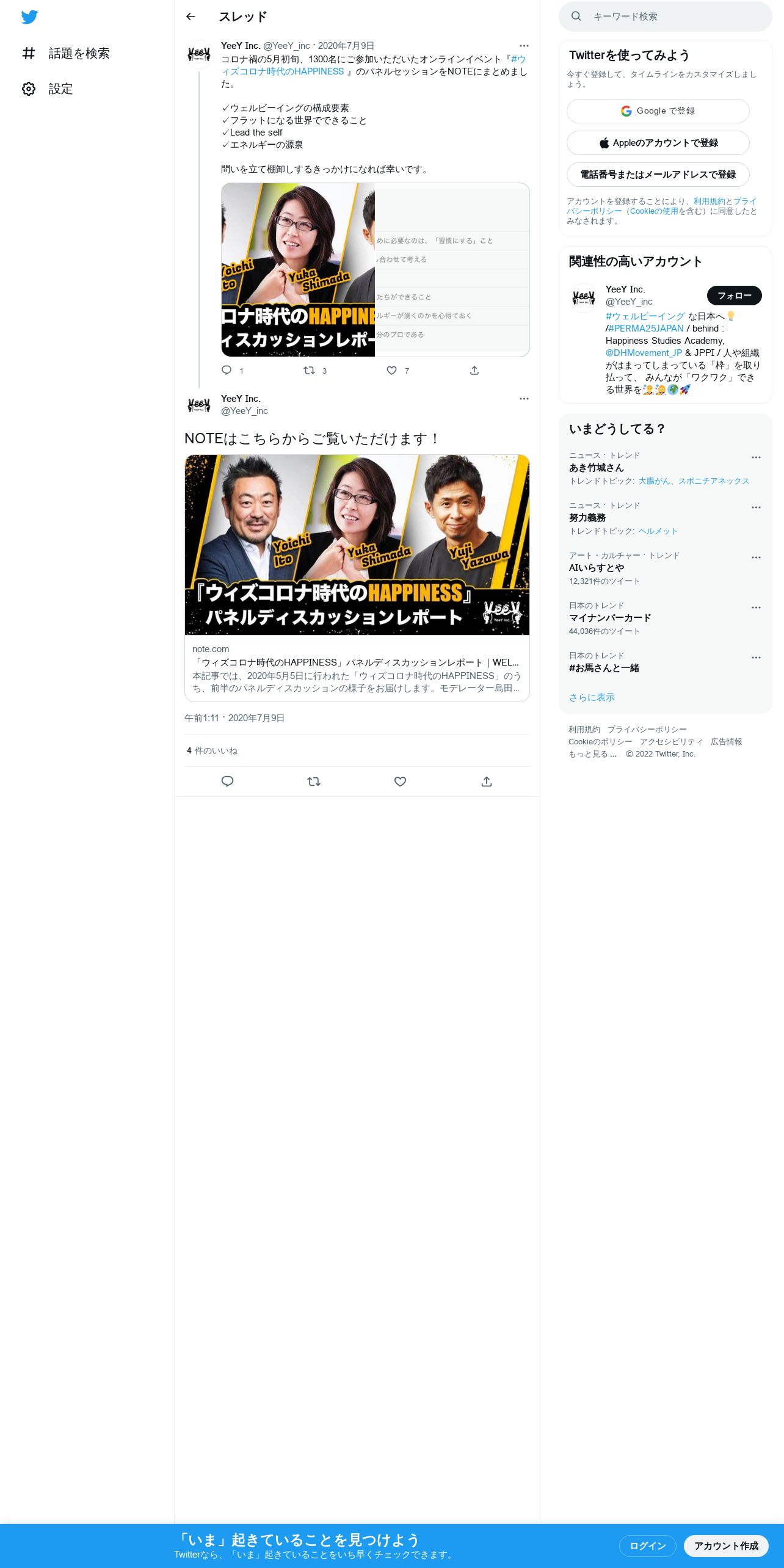This screenshot has width=784, height=1568.
Task: Open the #ウェルビーイング hashtag in bio
Action: point(645,316)
